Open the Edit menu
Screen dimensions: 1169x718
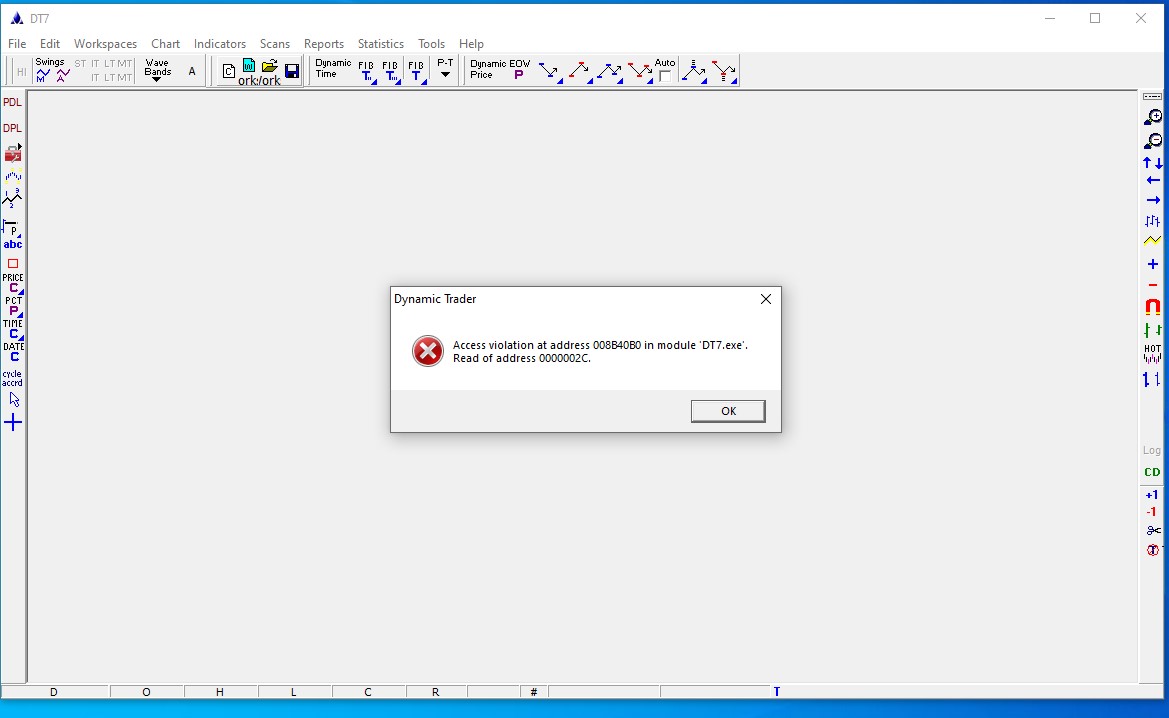coord(50,44)
